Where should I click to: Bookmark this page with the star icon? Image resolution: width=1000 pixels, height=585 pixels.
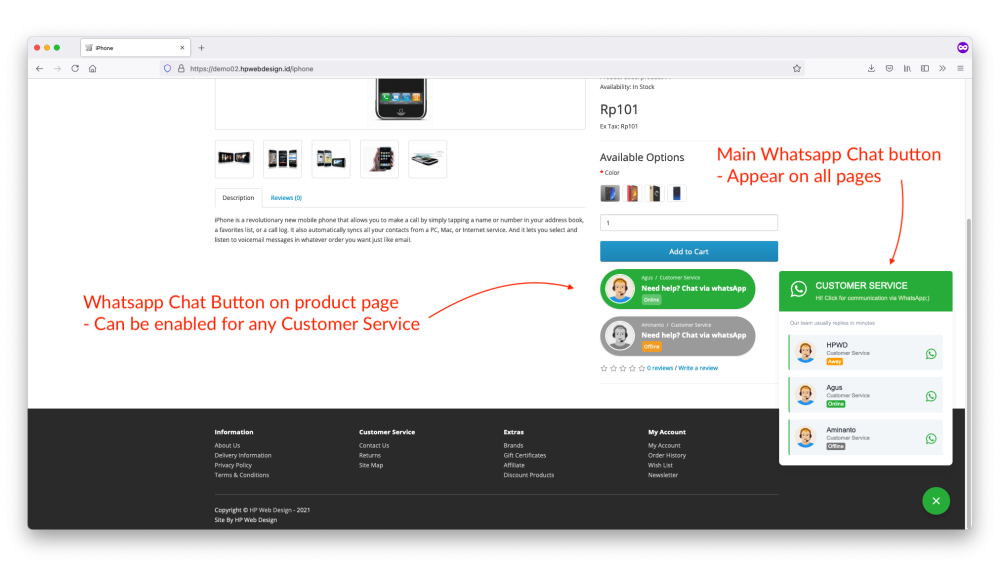[x=797, y=69]
